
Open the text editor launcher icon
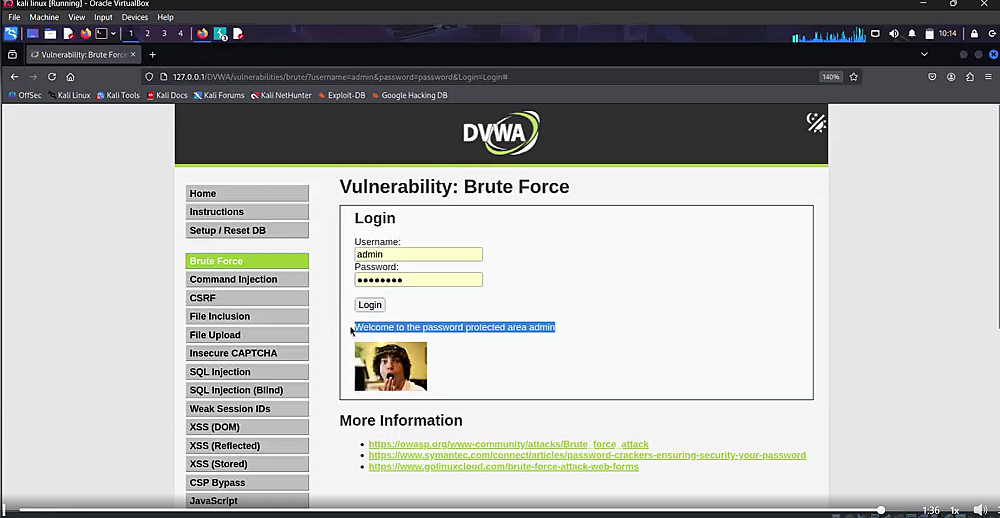coord(68,34)
